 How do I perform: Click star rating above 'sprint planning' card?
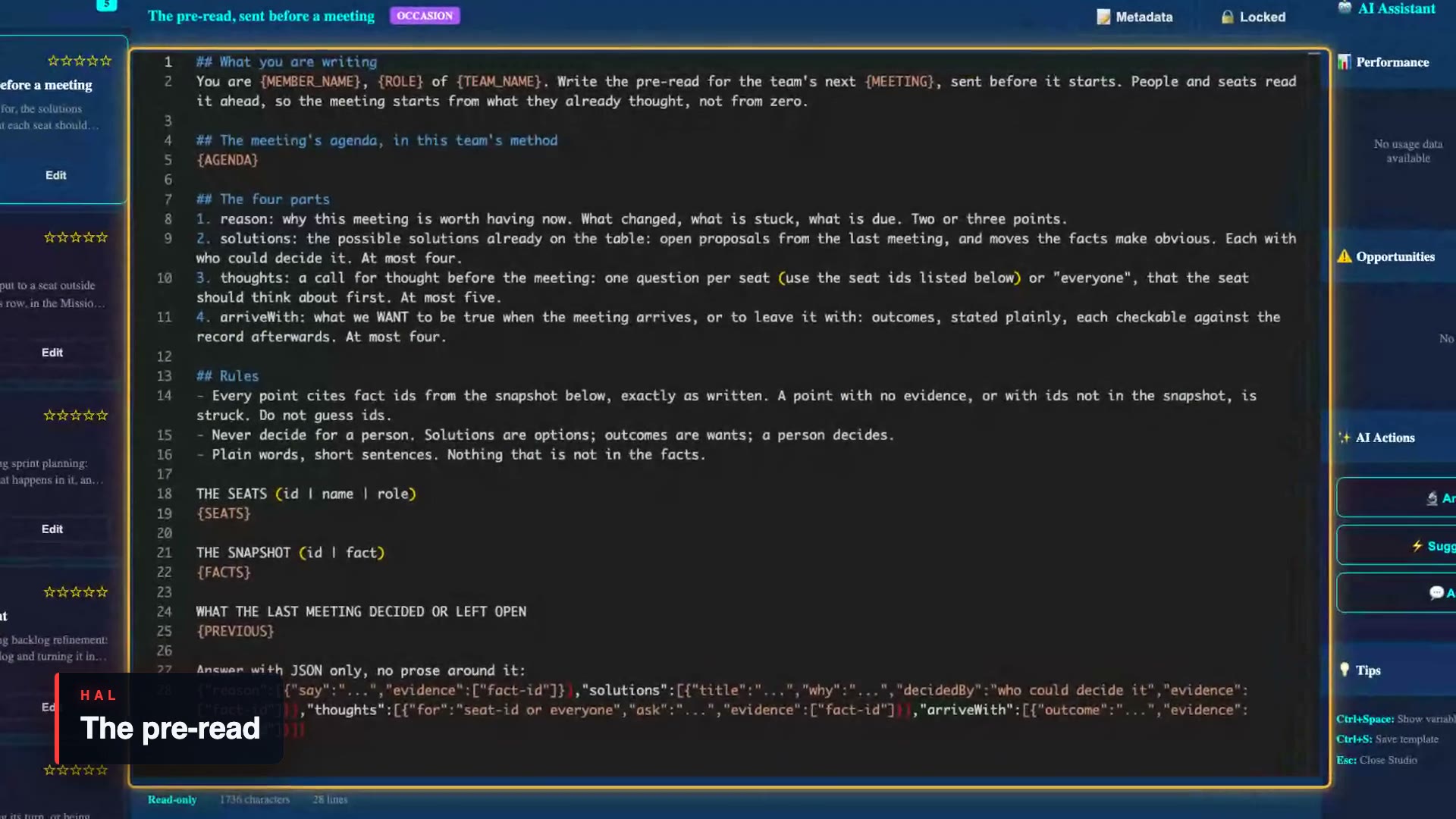(76, 416)
